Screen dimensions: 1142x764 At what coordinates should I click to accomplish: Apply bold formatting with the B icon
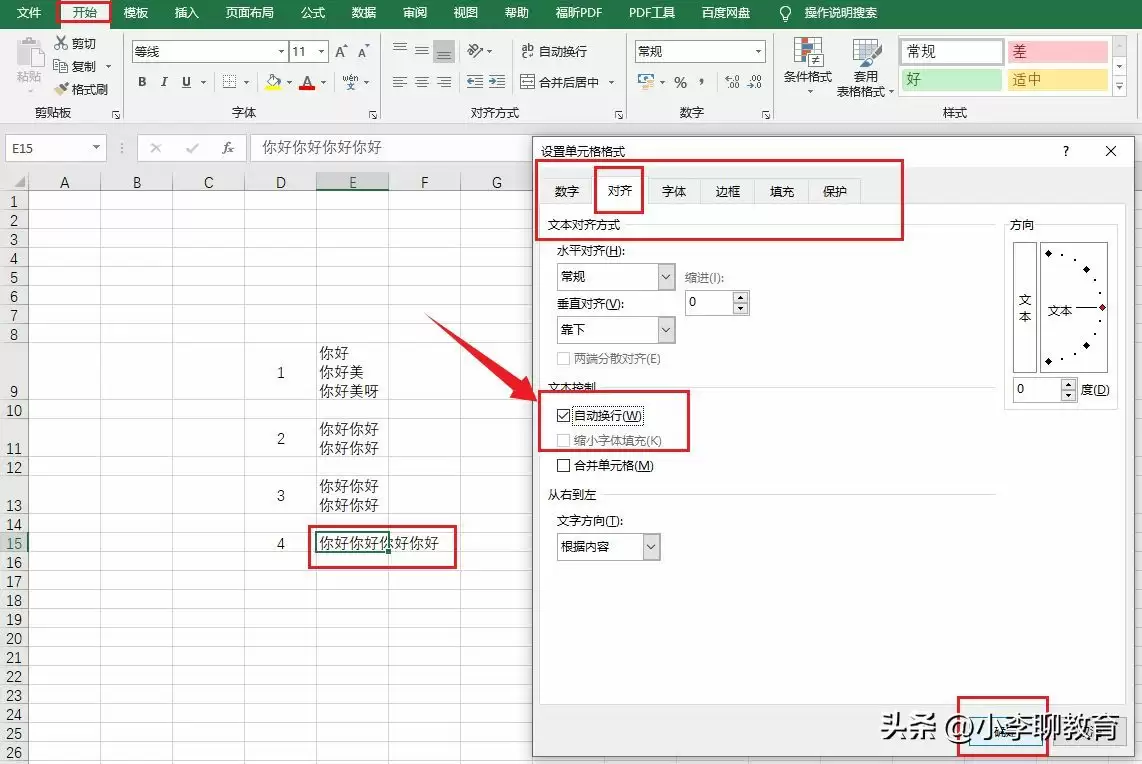click(142, 82)
